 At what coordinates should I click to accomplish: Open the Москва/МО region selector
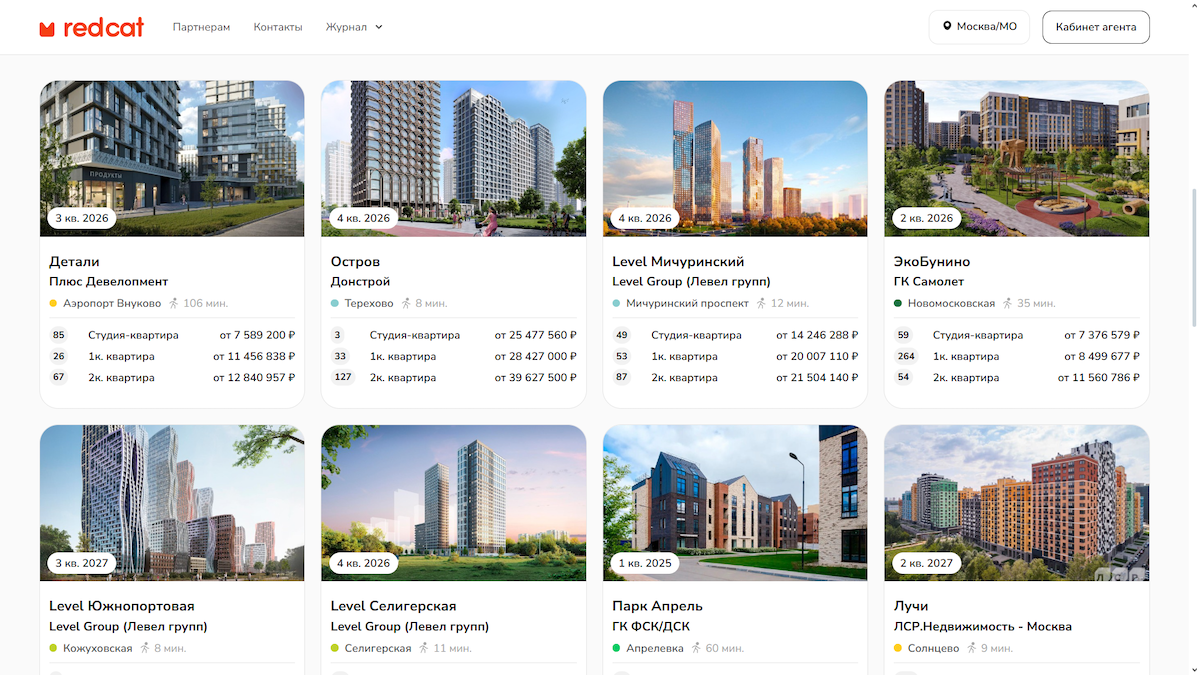coord(979,27)
